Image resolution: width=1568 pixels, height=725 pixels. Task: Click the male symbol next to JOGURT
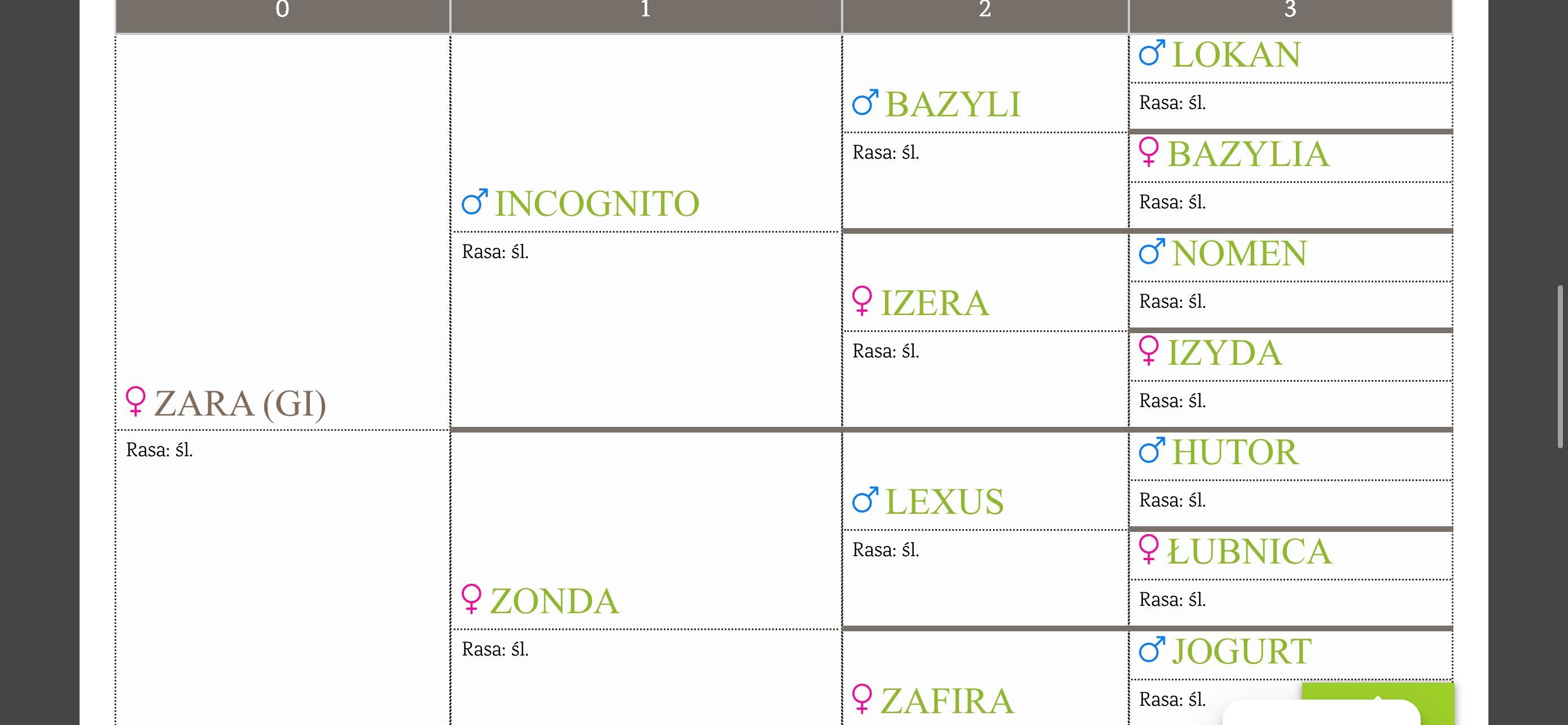pyautogui.click(x=1151, y=649)
